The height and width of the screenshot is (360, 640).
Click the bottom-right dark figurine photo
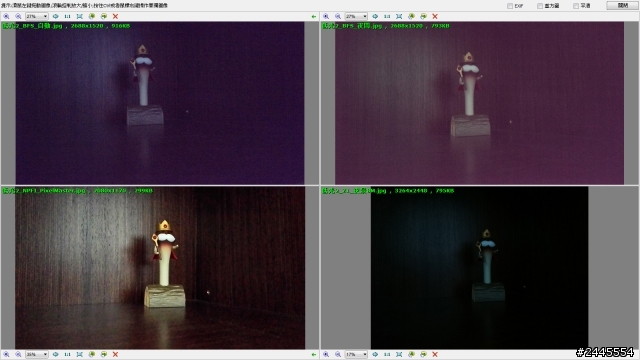[479, 268]
